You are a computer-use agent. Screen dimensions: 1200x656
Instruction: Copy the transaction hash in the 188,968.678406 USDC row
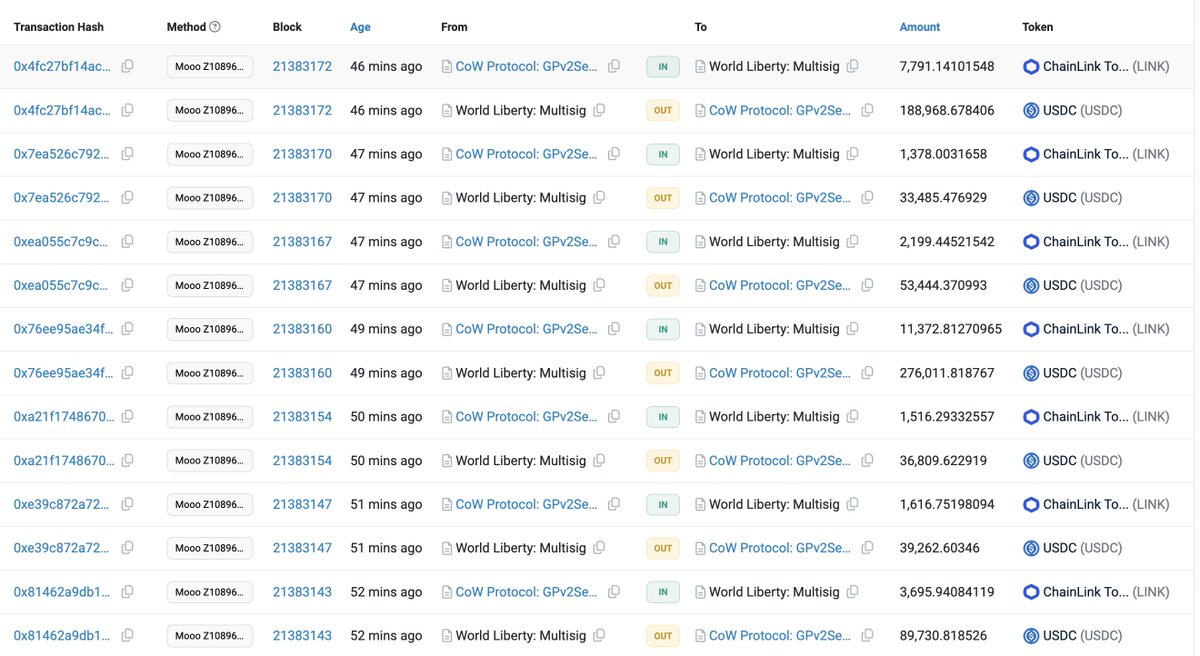pyautogui.click(x=128, y=110)
